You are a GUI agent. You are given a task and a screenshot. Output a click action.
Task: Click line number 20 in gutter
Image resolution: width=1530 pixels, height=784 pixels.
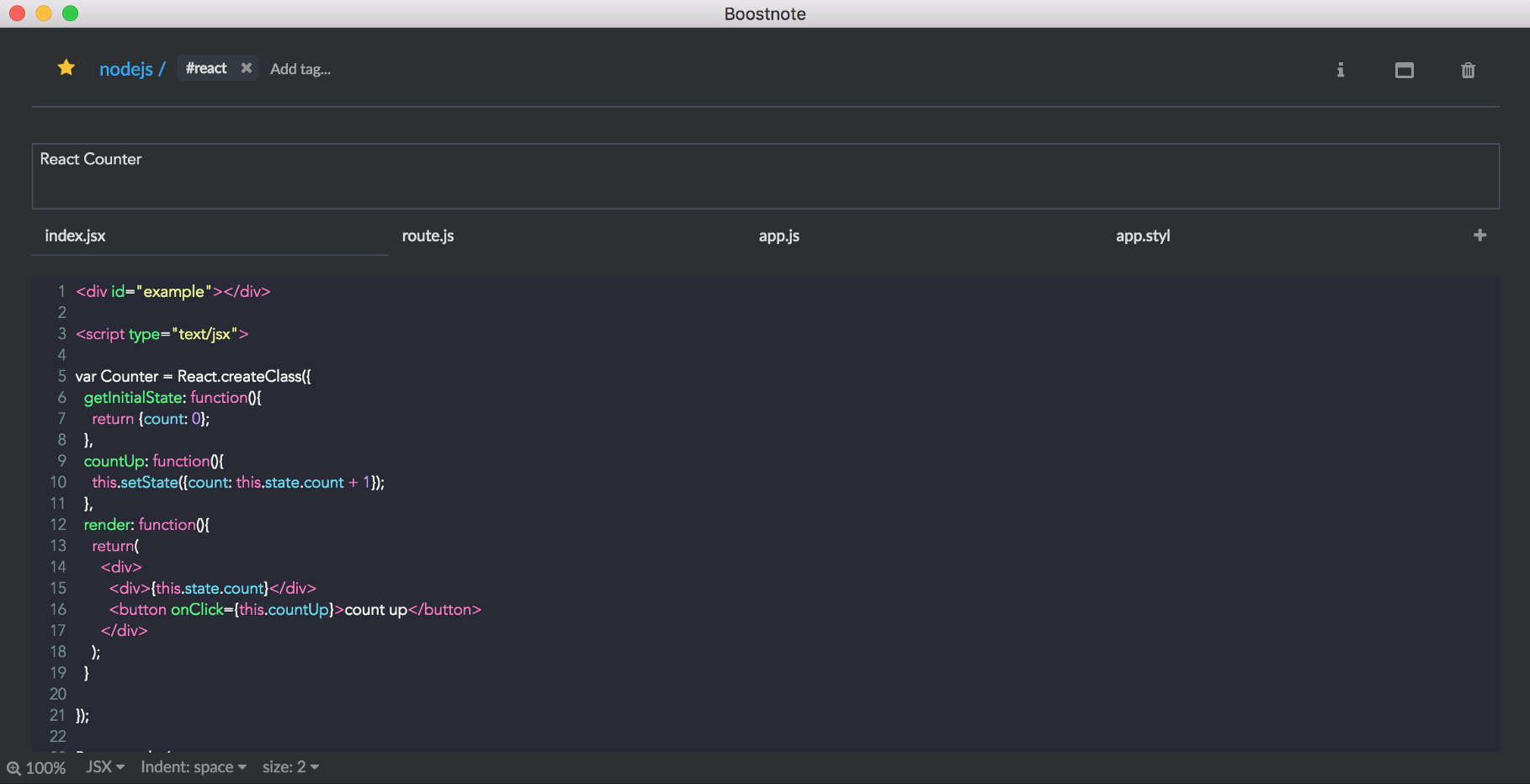[x=58, y=694]
